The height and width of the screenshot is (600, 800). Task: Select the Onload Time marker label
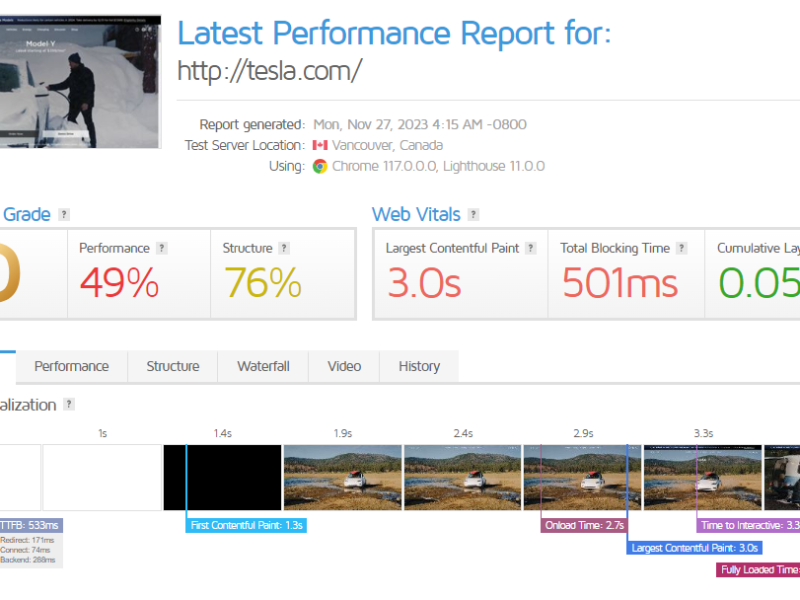(x=585, y=525)
